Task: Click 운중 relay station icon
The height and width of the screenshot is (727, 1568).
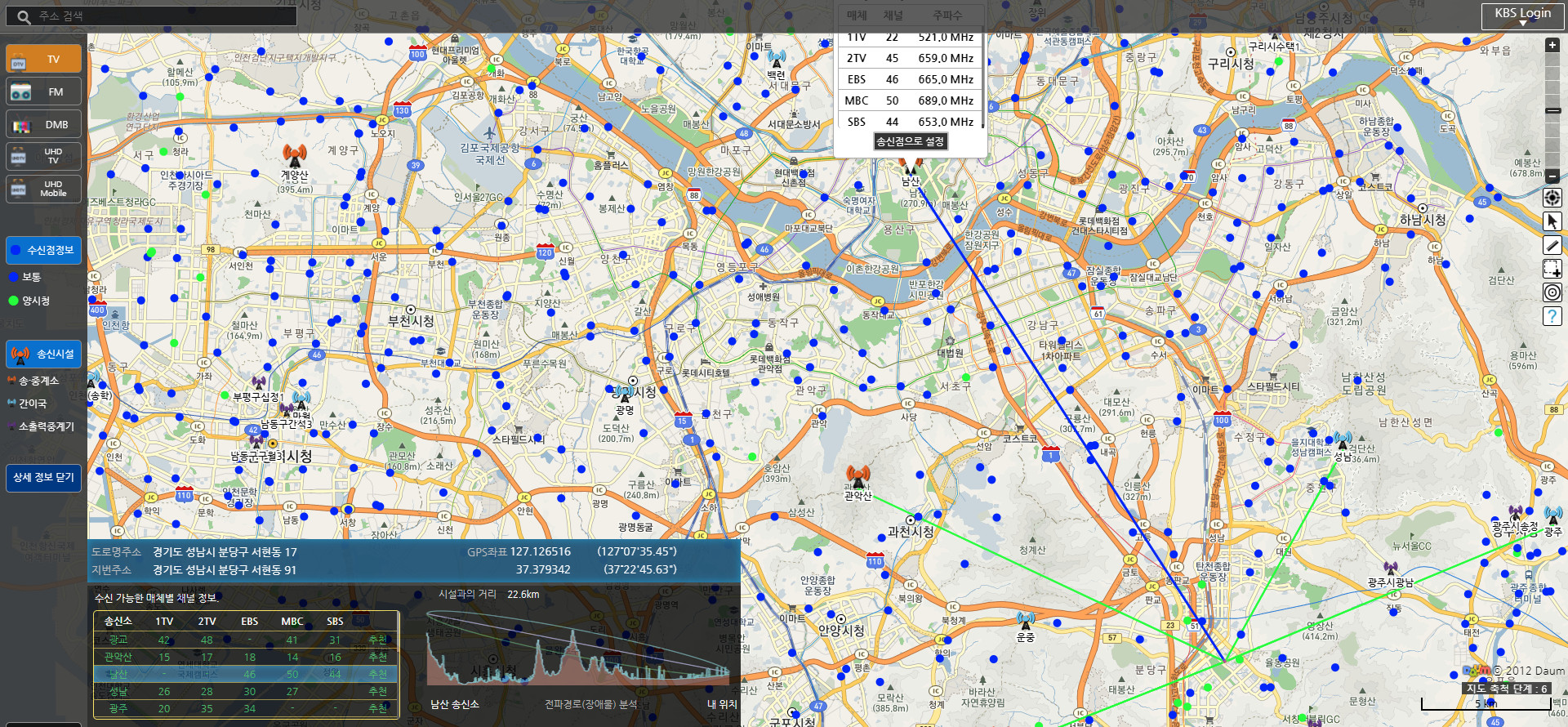Action: [x=1026, y=620]
